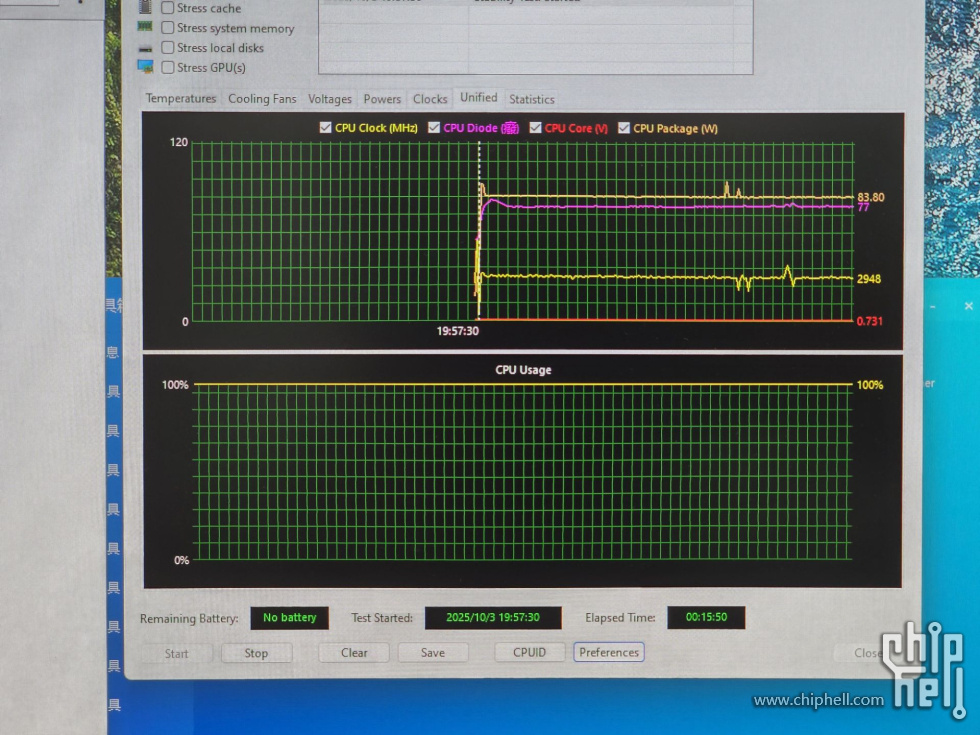The height and width of the screenshot is (735, 980).
Task: Click the GPU monitor icon
Action: pos(145,67)
